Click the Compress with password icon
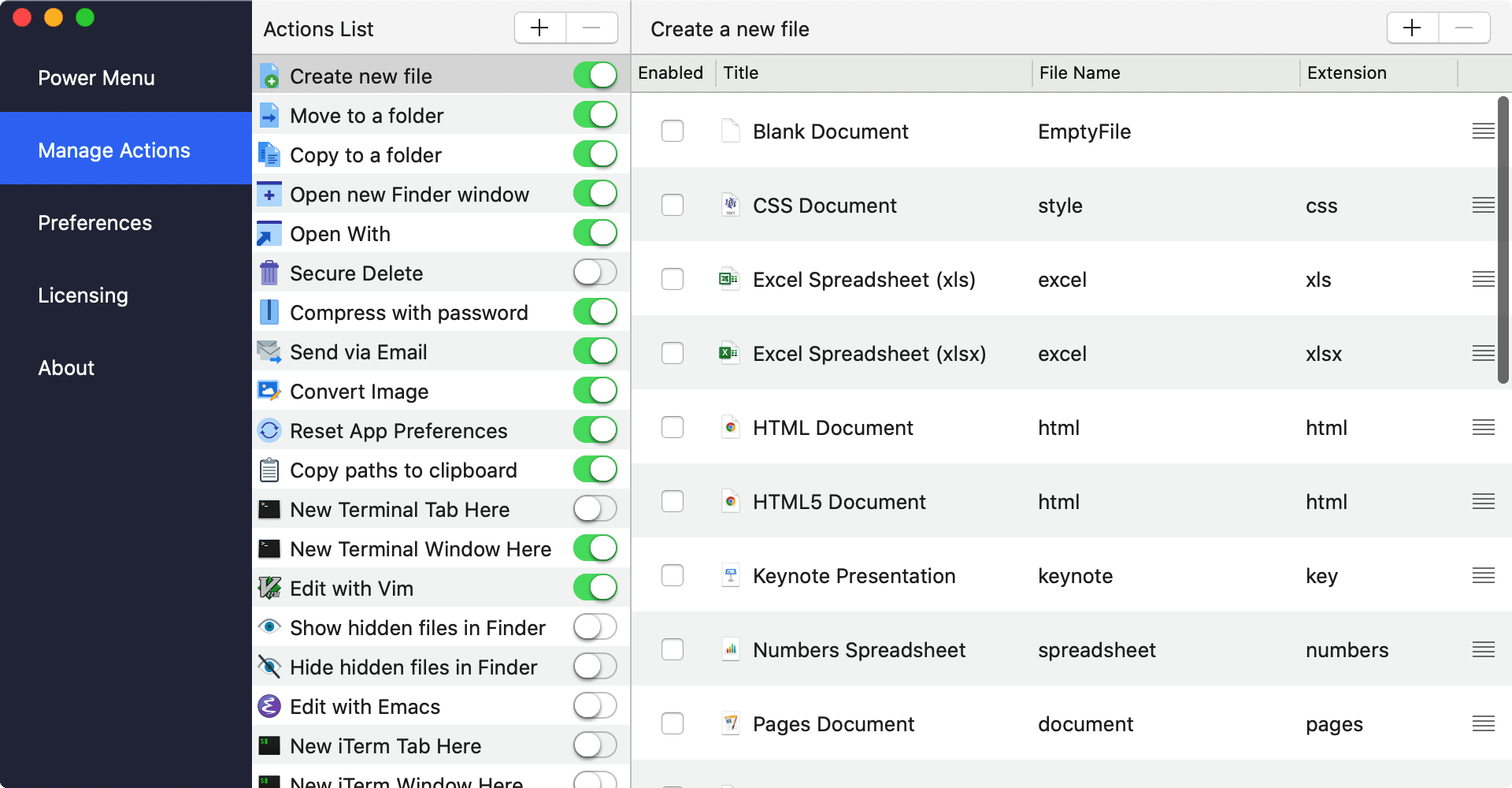Screen dimensions: 1512x788 [269, 312]
